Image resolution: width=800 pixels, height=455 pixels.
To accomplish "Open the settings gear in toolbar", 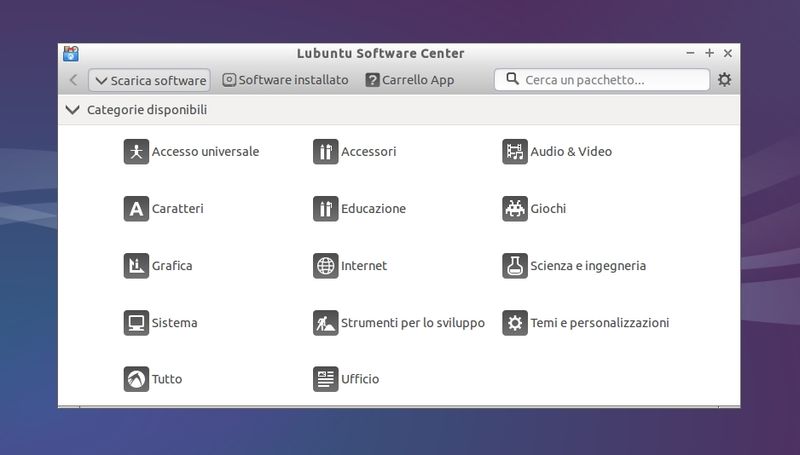I will 724,80.
